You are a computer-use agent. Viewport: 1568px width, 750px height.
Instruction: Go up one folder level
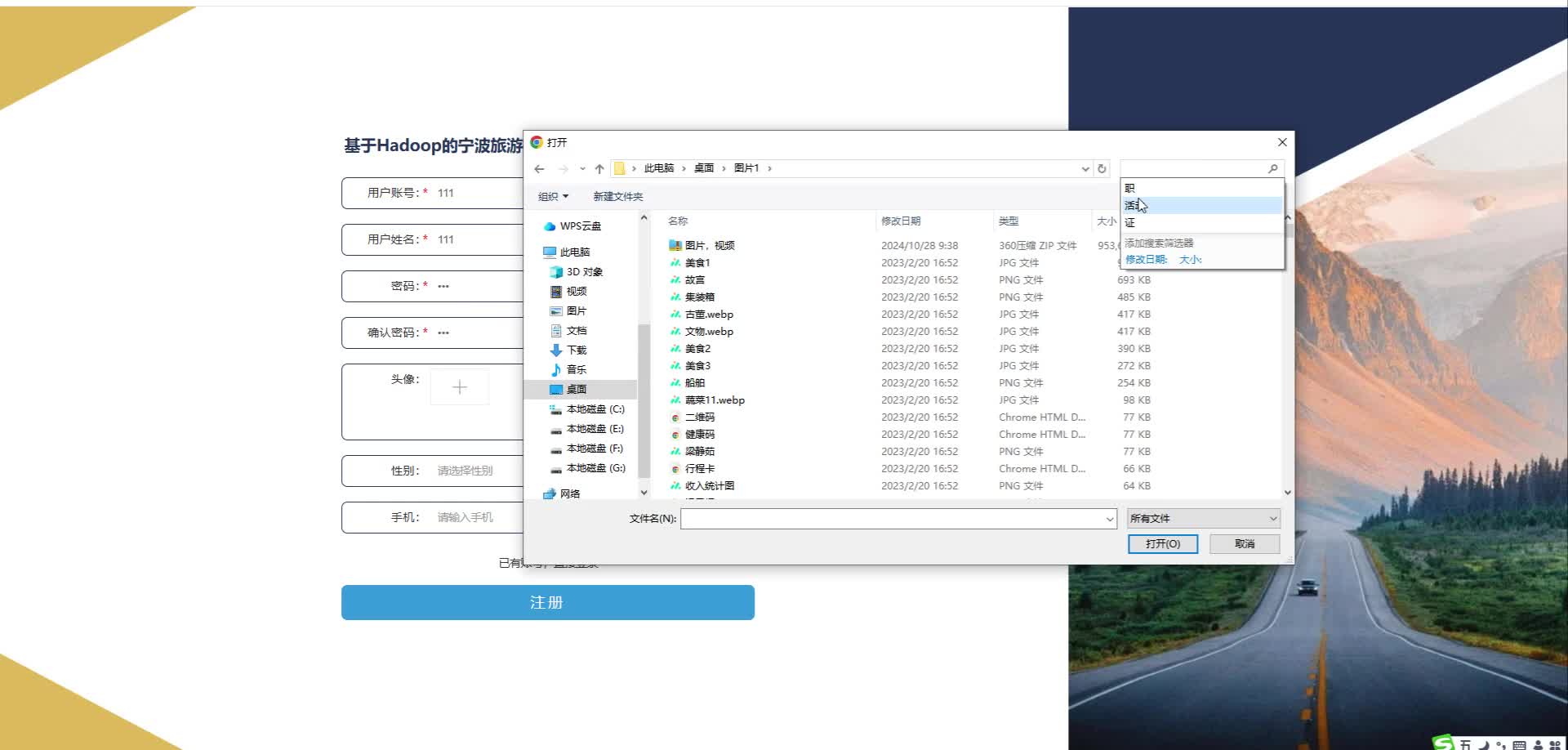(x=599, y=169)
